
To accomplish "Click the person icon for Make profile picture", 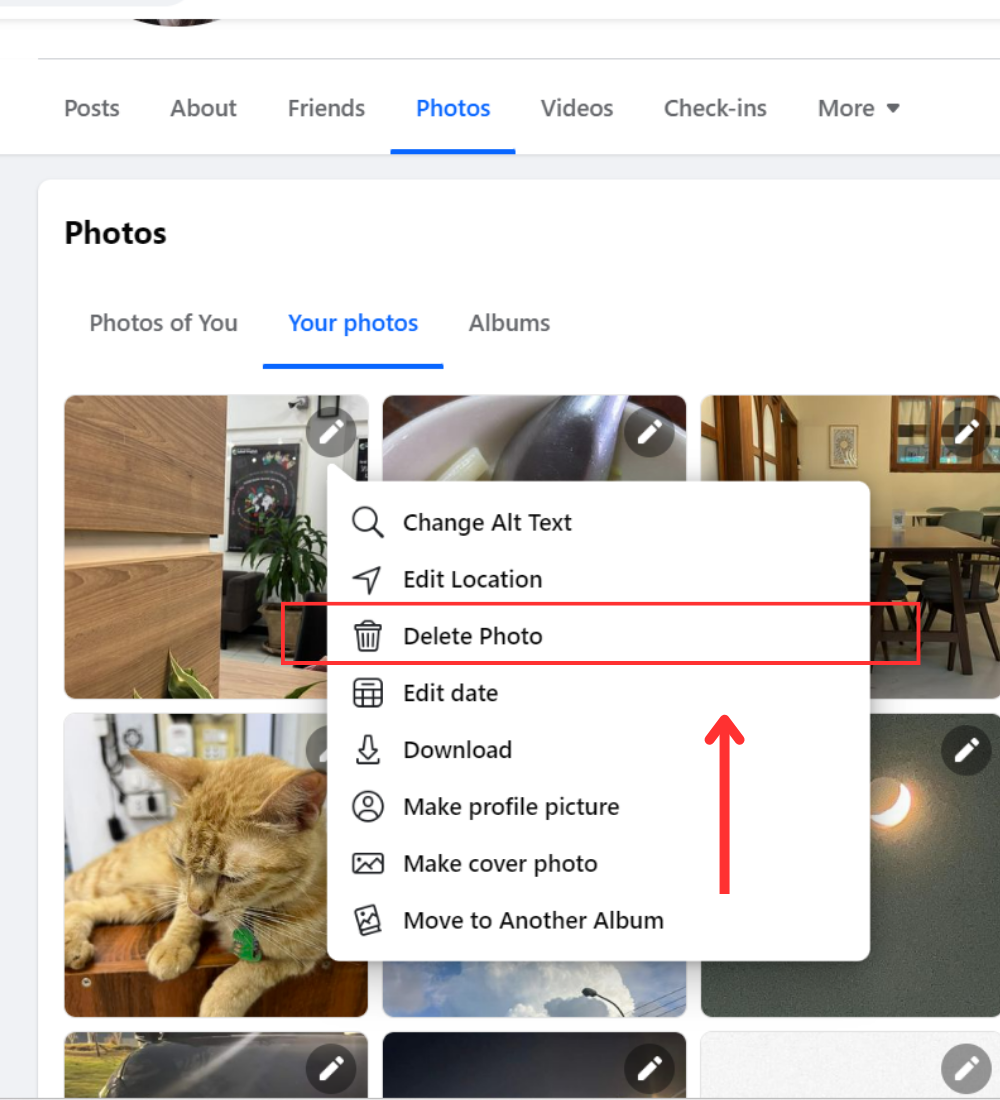I will 368,807.
